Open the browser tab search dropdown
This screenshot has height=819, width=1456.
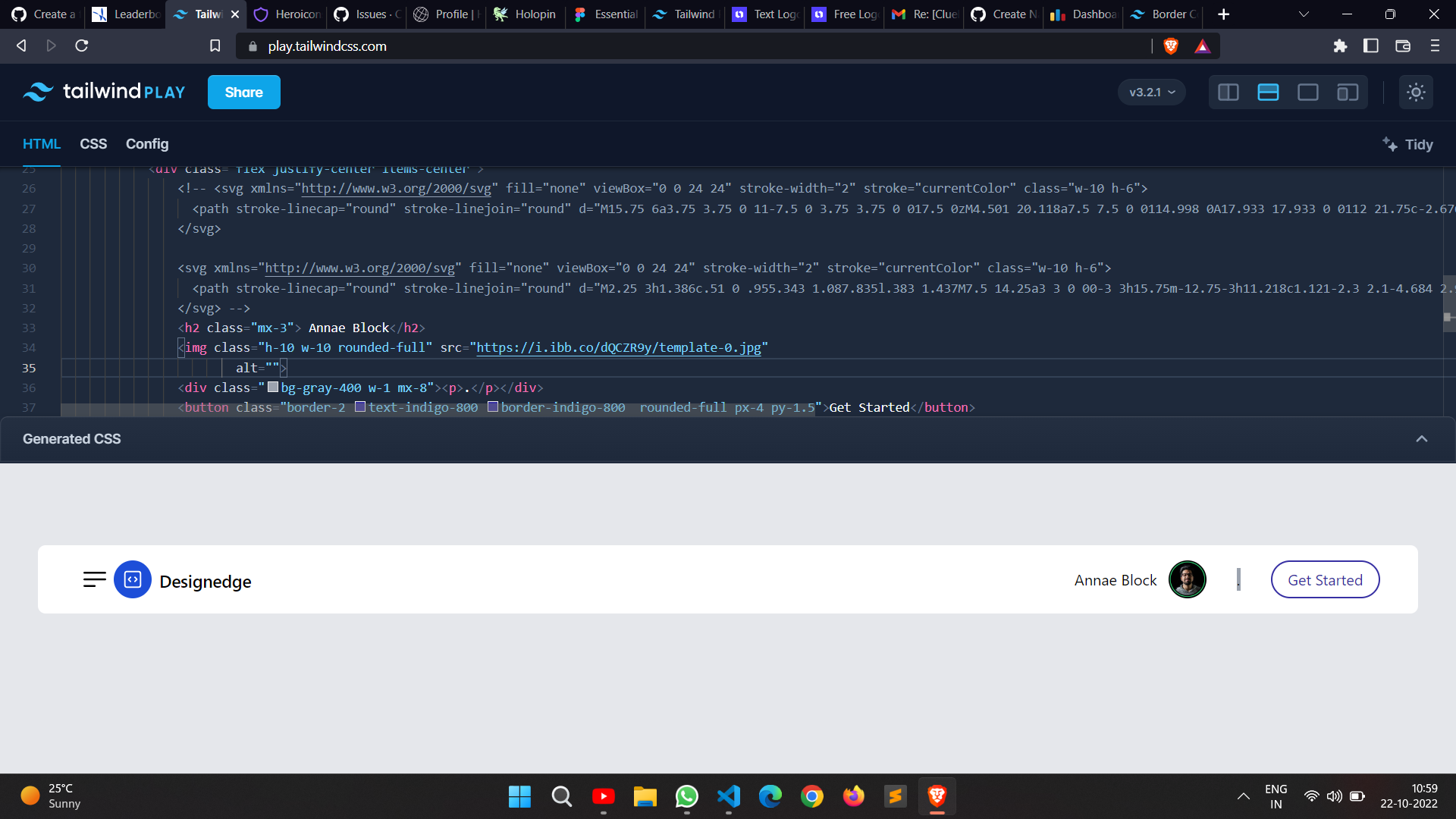coord(1303,14)
